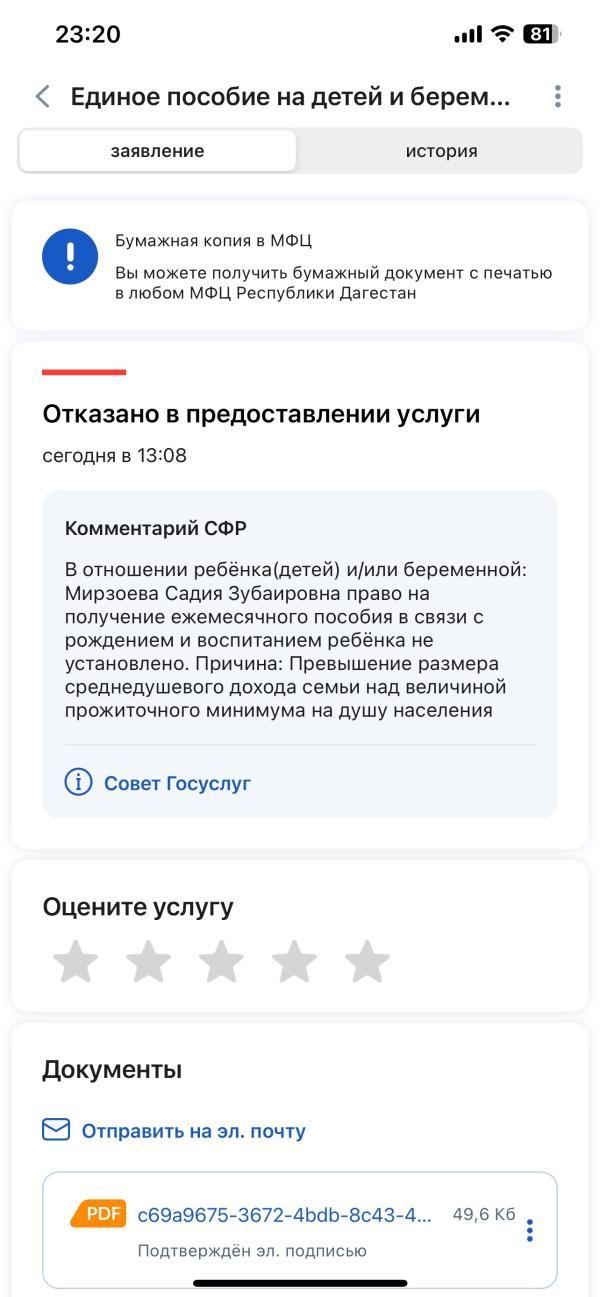Image resolution: width=600 pixels, height=1297 pixels.
Task: Rate the service three stars
Action: click(221, 961)
